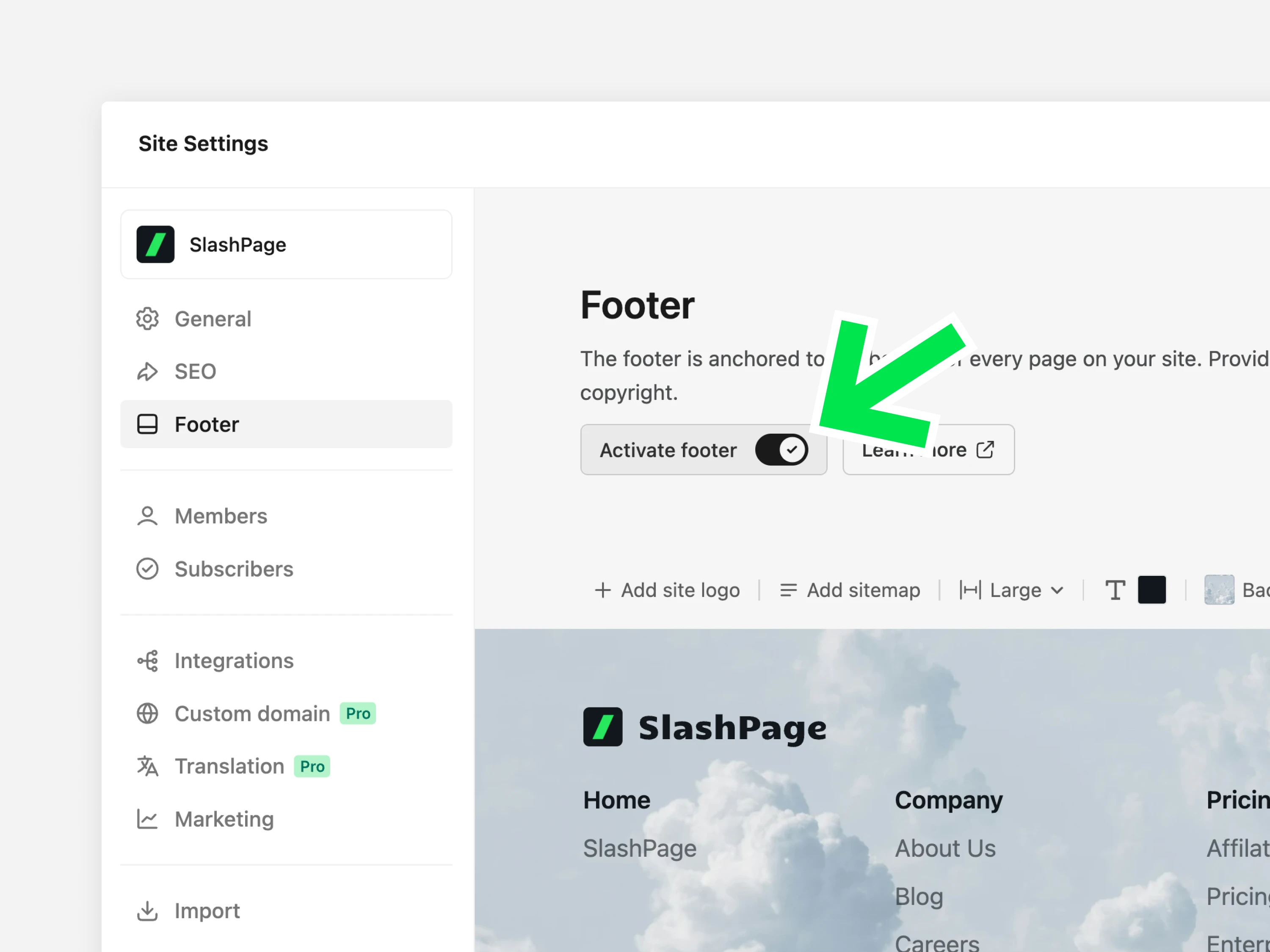Click the SlashPage site card
The width and height of the screenshot is (1270, 952).
[287, 245]
